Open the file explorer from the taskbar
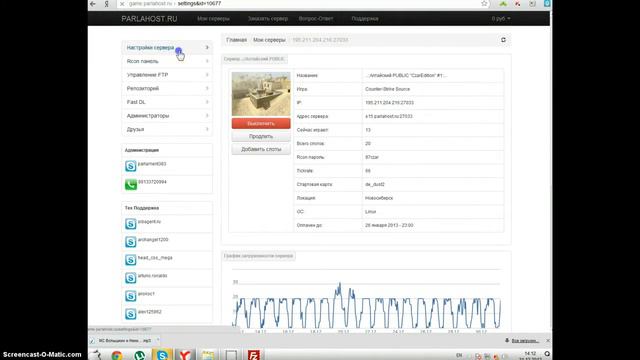This screenshot has width=640, height=360. coord(208,355)
